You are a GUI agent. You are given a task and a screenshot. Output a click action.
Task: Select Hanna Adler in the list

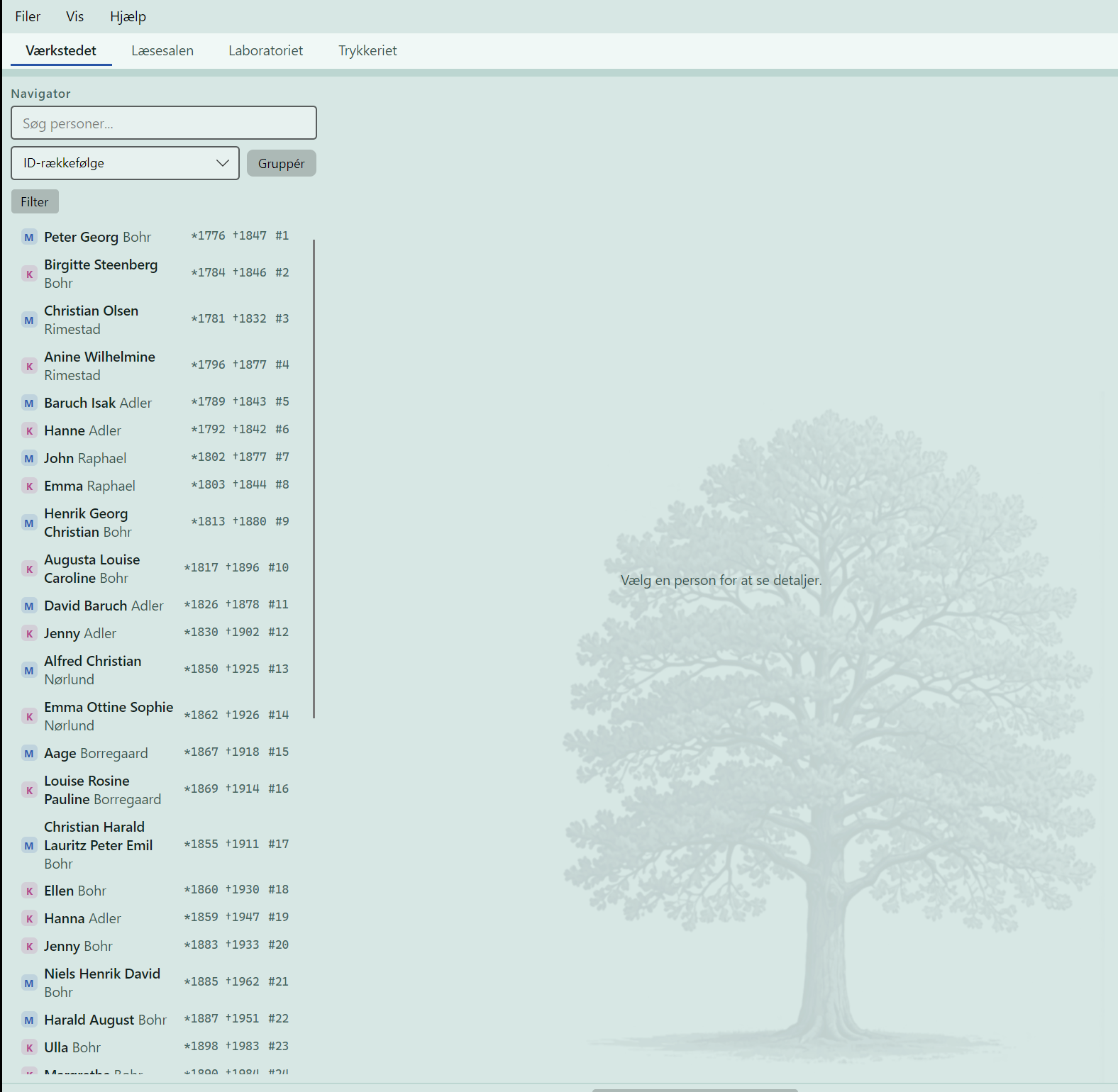pos(157,918)
